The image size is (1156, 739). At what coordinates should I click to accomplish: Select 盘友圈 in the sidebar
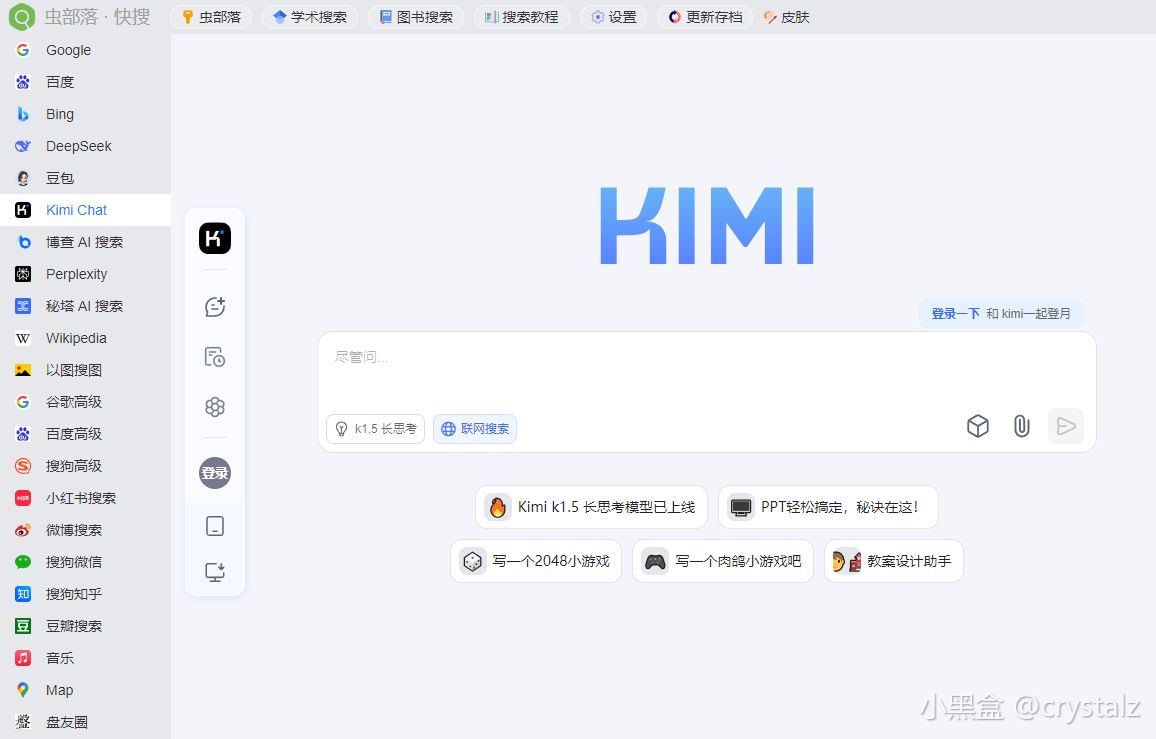pyautogui.click(x=86, y=722)
